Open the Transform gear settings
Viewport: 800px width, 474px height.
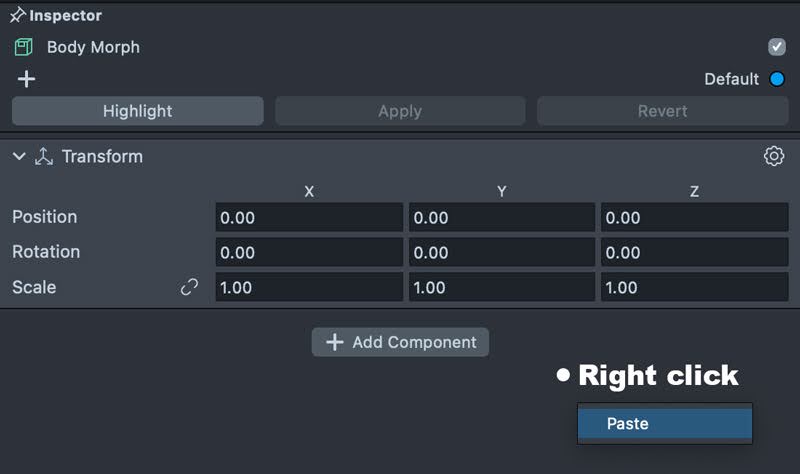(773, 156)
